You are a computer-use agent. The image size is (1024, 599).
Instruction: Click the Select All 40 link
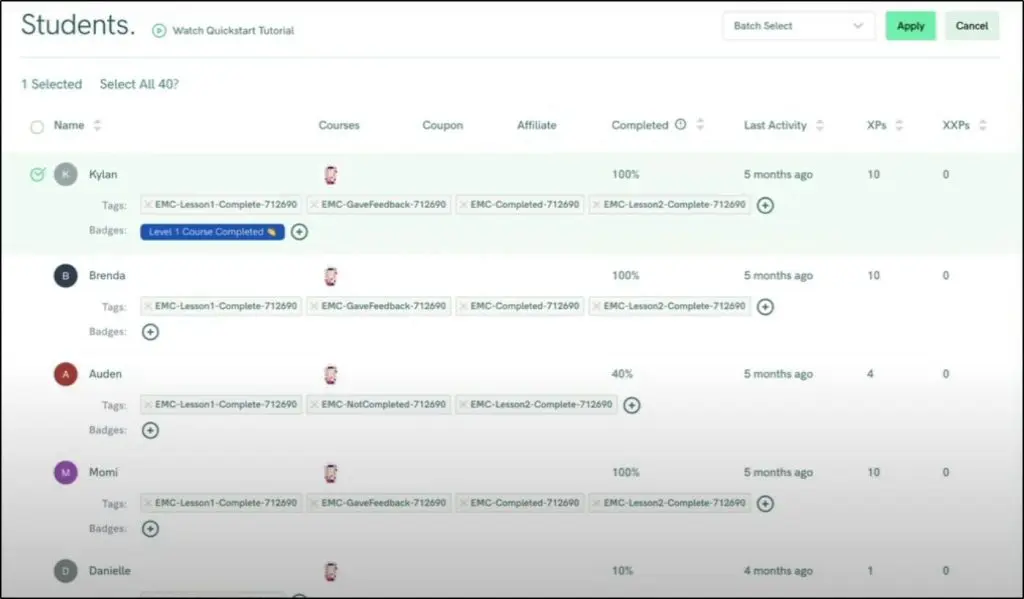pos(139,85)
